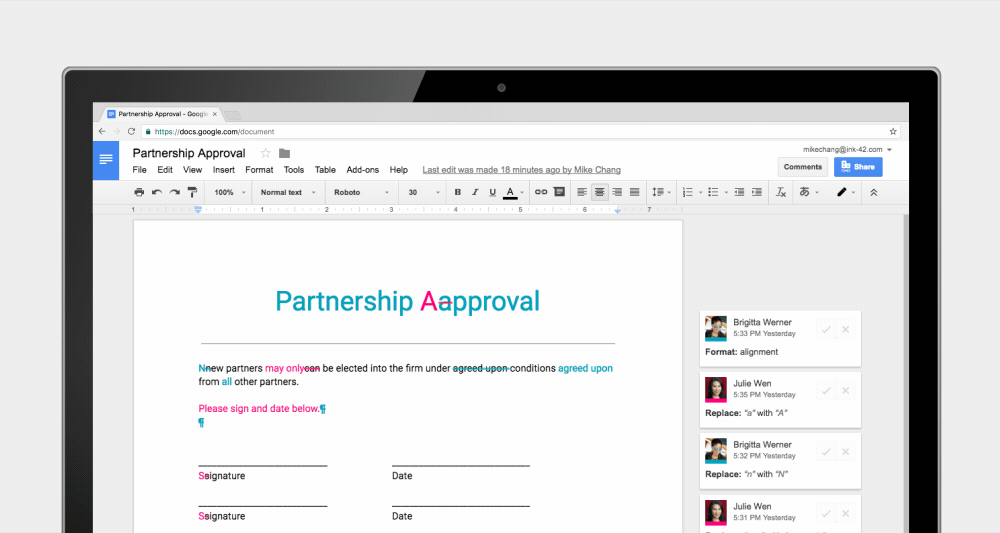Bookmark this page with the address bar star

click(x=893, y=131)
